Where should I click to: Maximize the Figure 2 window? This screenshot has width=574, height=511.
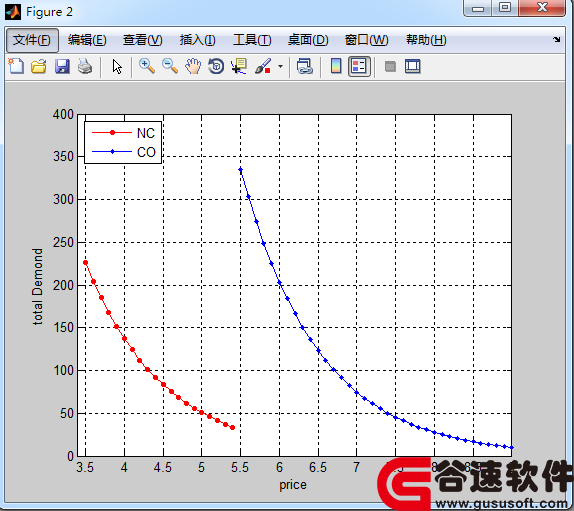coord(505,8)
